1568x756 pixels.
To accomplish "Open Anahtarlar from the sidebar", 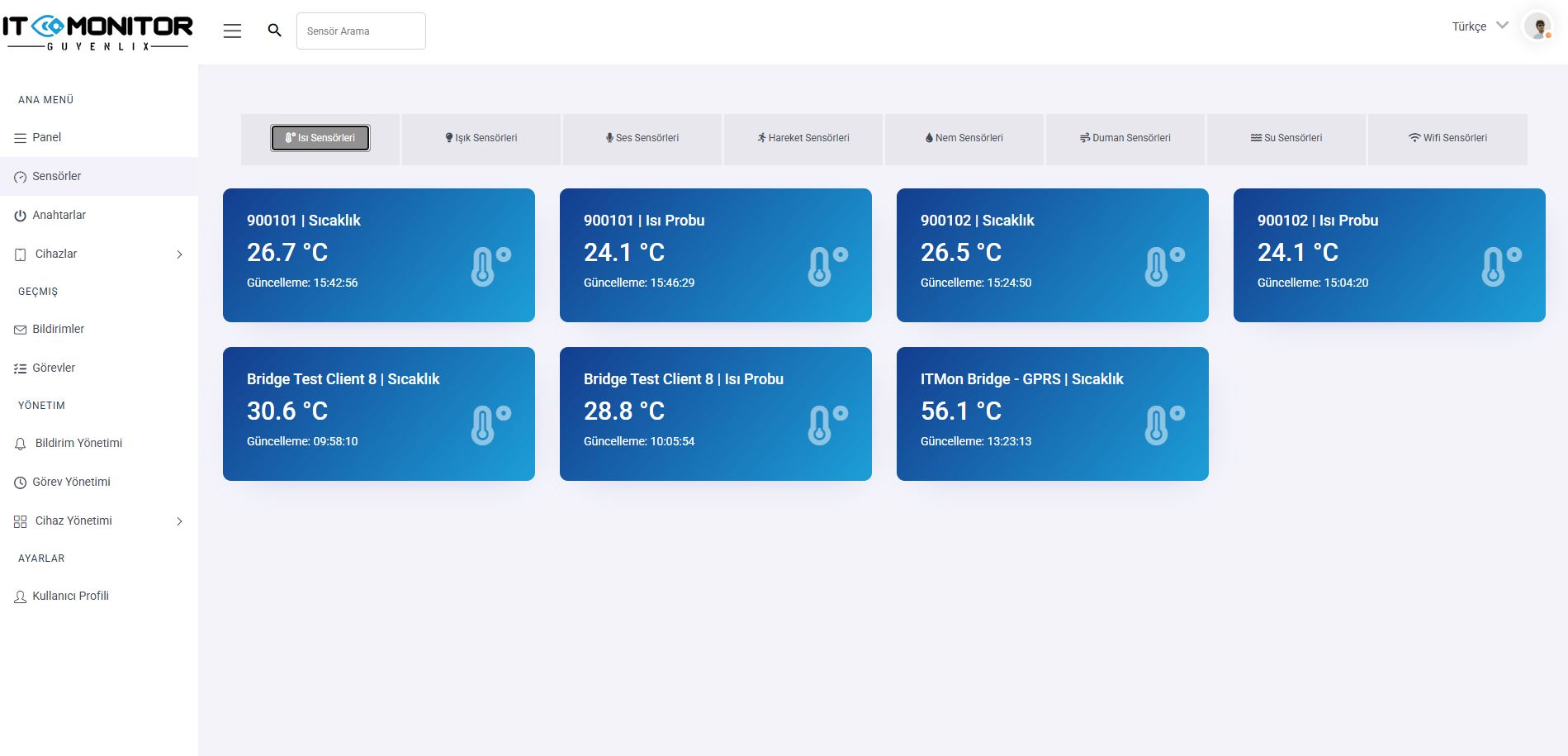I will click(x=59, y=215).
